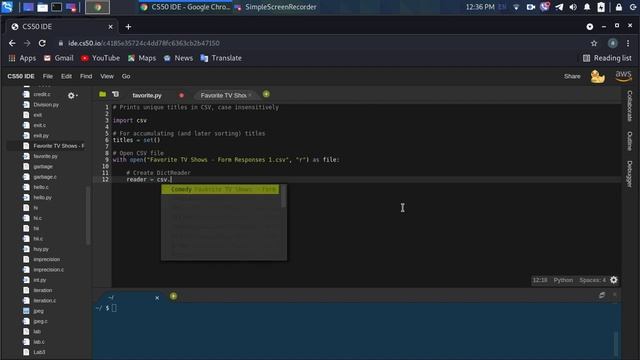Click the red unsaved dot on favorite.py tab
Image resolution: width=640 pixels, height=360 pixels.
click(181, 96)
